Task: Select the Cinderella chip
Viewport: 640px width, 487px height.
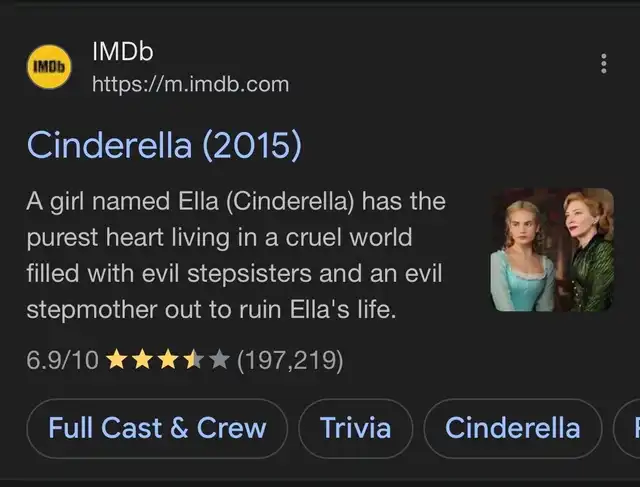Action: coord(513,428)
